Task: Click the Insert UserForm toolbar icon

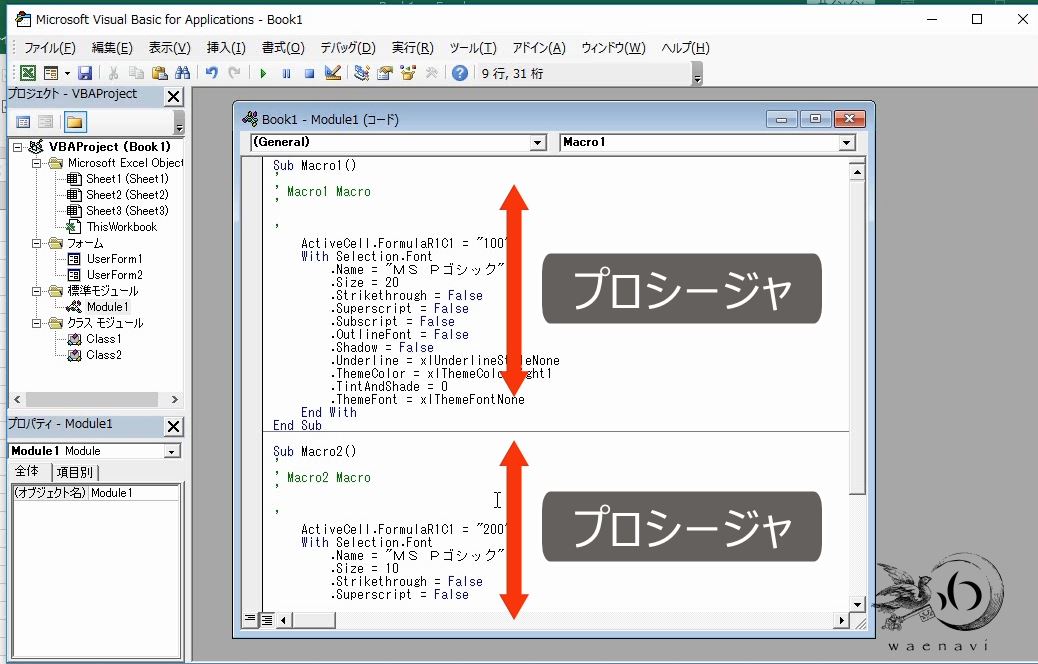Action: click(x=50, y=73)
